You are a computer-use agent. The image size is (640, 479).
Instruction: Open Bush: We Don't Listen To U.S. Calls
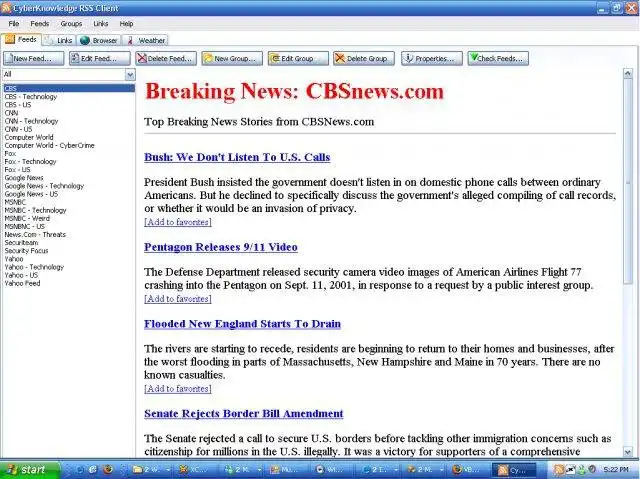(237, 157)
